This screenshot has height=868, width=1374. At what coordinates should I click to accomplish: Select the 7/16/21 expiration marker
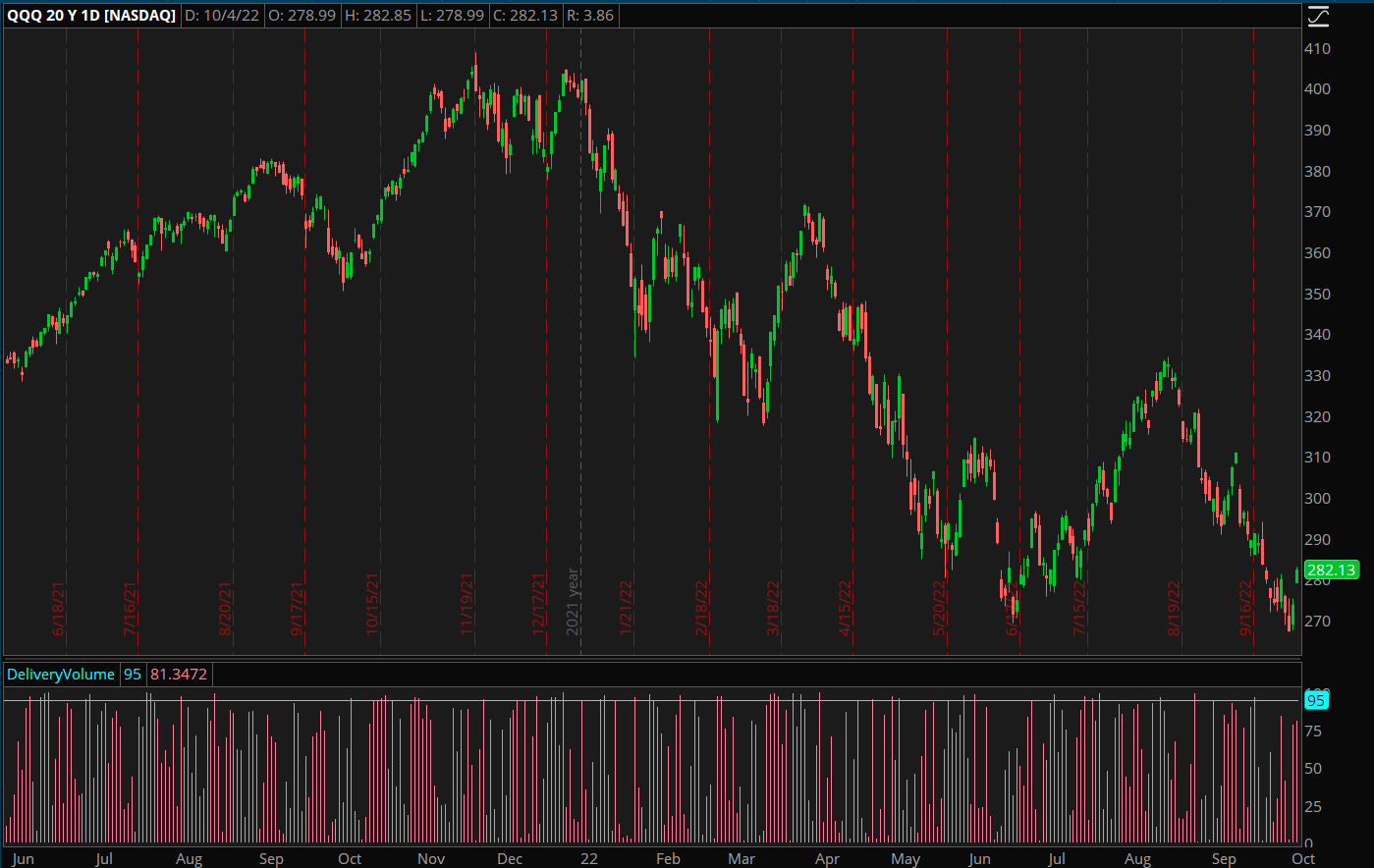point(130,608)
